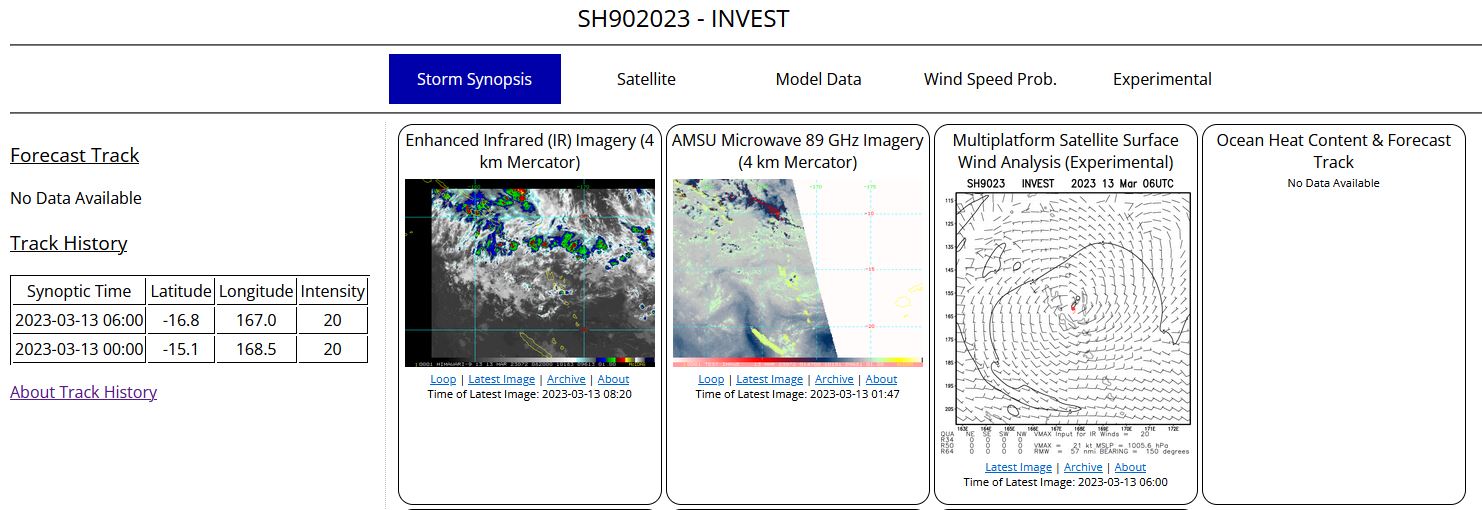Click Loop link under AMSU Microwave imagery
Image resolution: width=1482 pixels, height=510 pixels.
pyautogui.click(x=711, y=379)
